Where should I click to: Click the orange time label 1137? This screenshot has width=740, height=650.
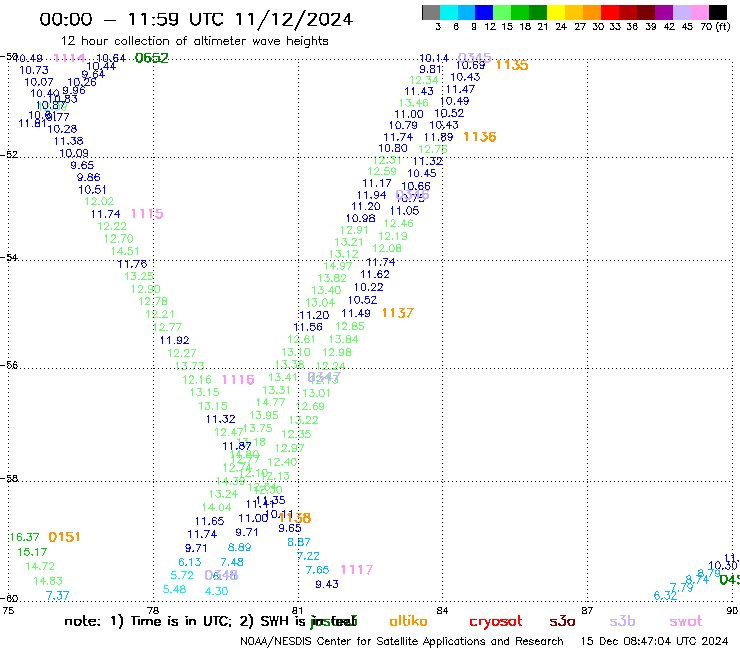coord(397,313)
